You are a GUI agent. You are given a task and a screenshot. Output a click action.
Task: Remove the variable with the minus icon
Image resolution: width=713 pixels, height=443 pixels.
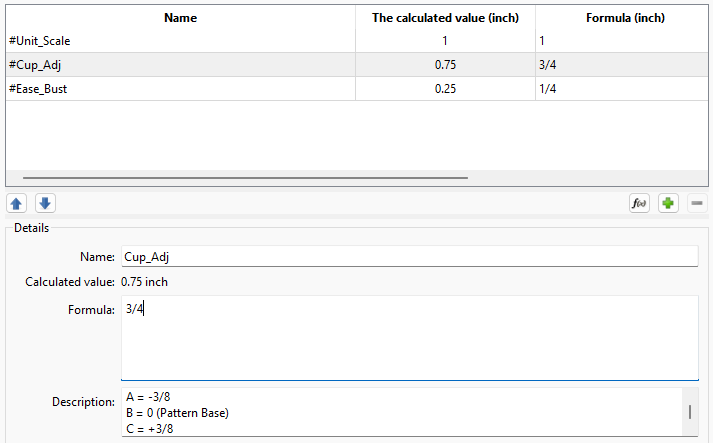tap(696, 203)
